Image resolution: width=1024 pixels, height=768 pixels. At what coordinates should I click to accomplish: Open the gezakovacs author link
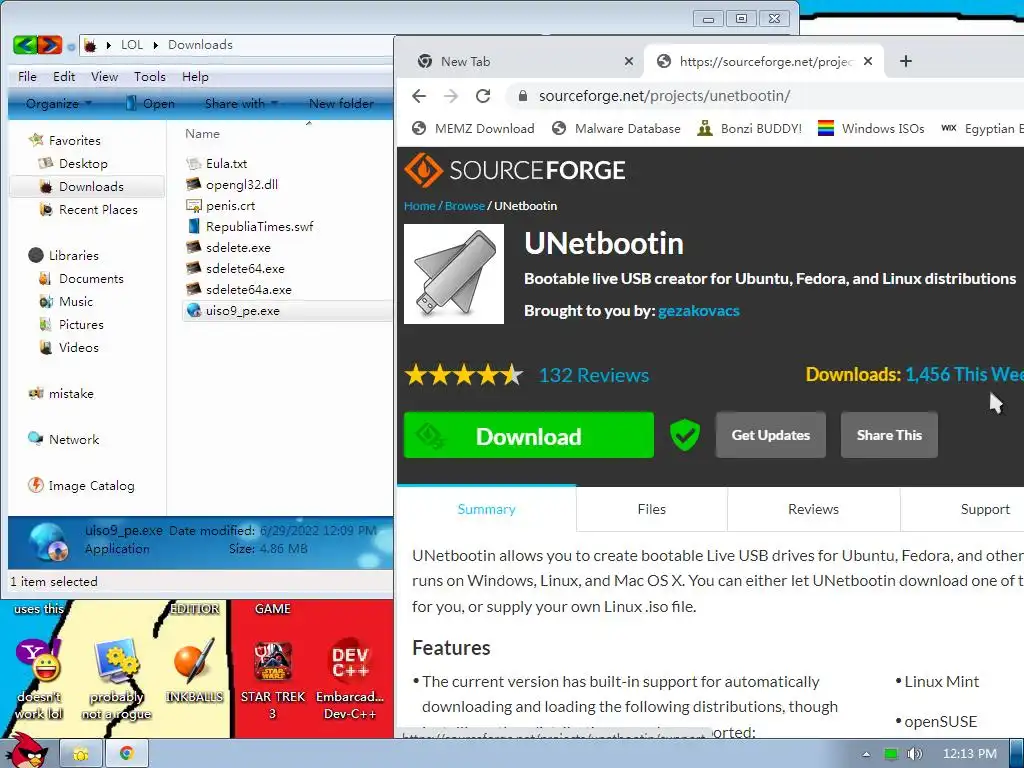[699, 311]
